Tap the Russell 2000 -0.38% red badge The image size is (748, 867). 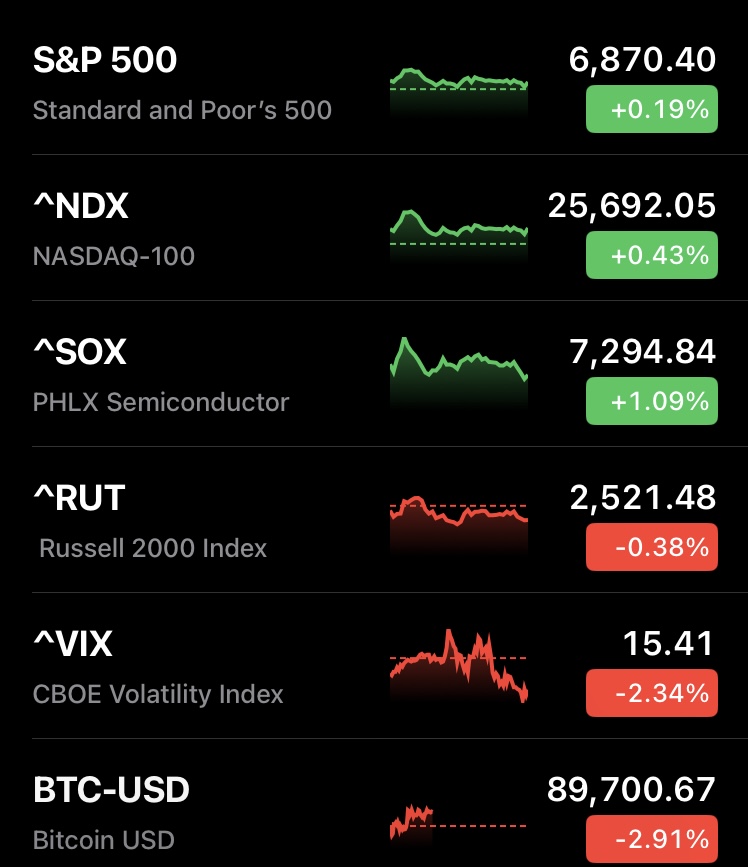651,548
